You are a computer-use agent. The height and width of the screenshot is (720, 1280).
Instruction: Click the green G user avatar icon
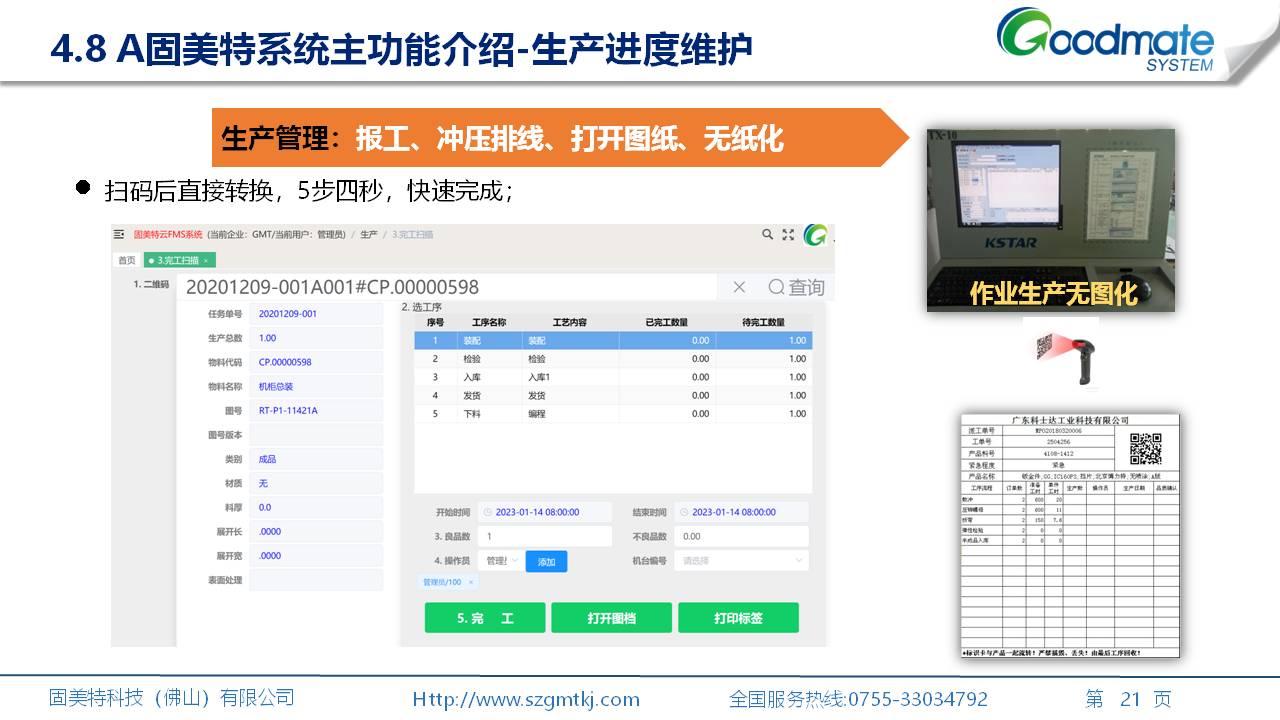[x=816, y=234]
